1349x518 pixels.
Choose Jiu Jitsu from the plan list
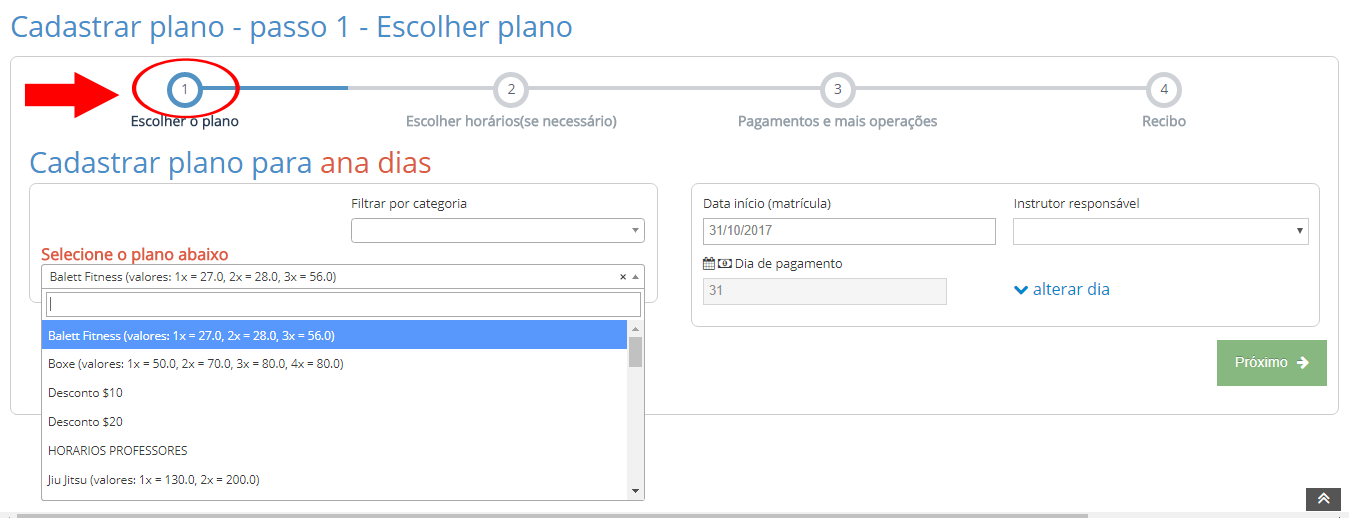point(154,480)
